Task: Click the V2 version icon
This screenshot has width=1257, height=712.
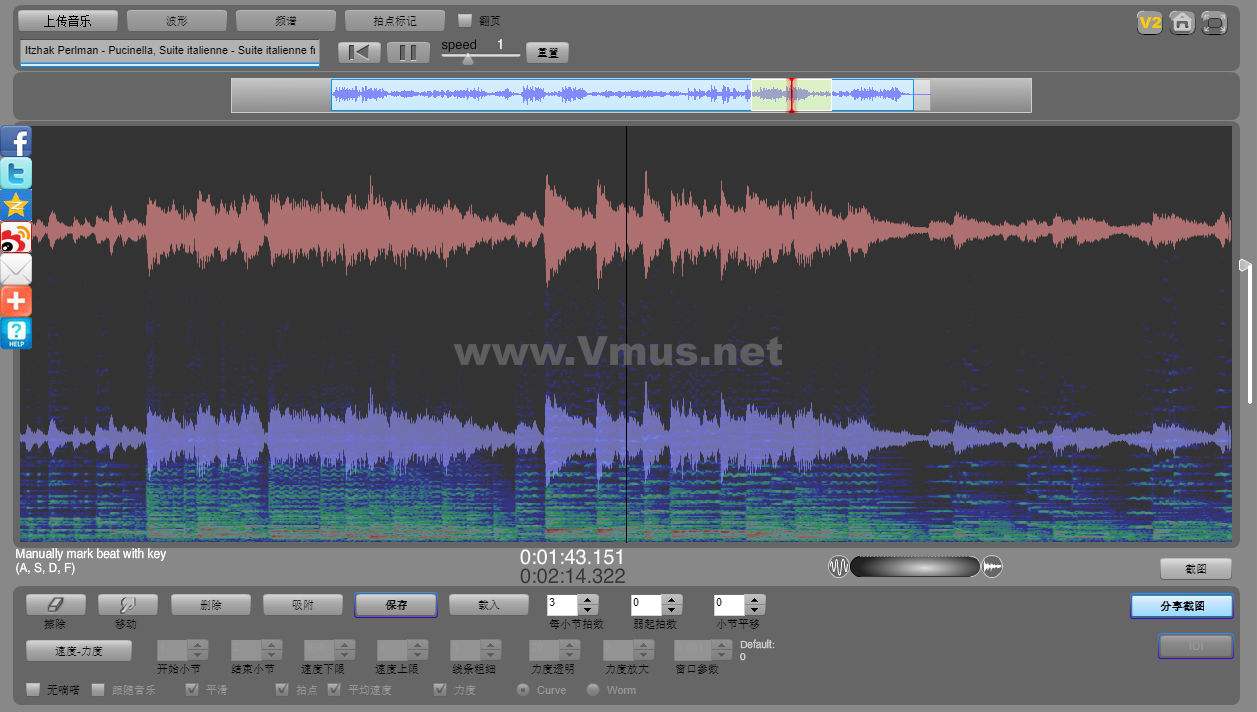Action: coord(1150,23)
